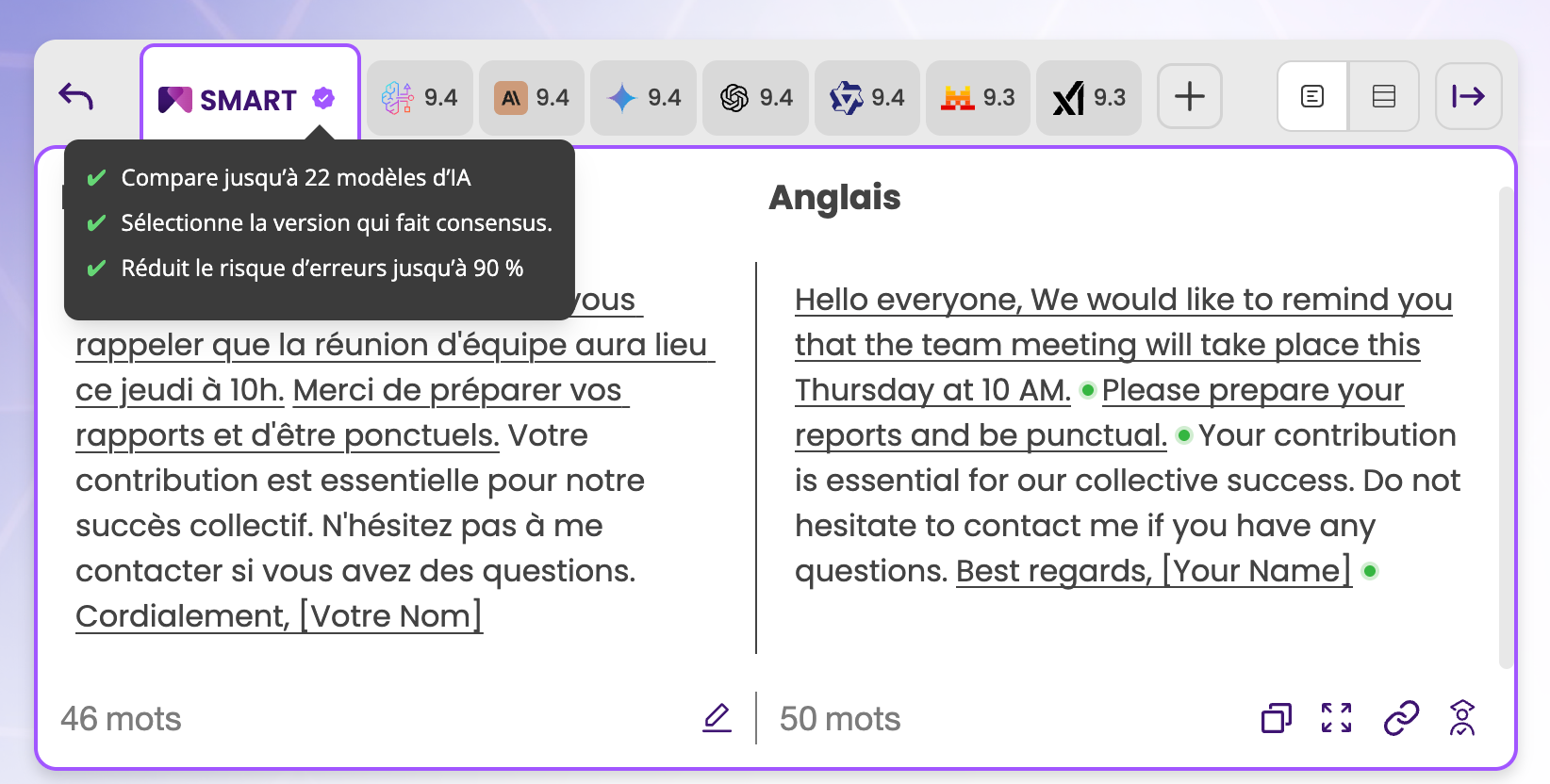This screenshot has width=1550, height=784.
Task: Select the first brain-icon model tab
Action: [420, 98]
